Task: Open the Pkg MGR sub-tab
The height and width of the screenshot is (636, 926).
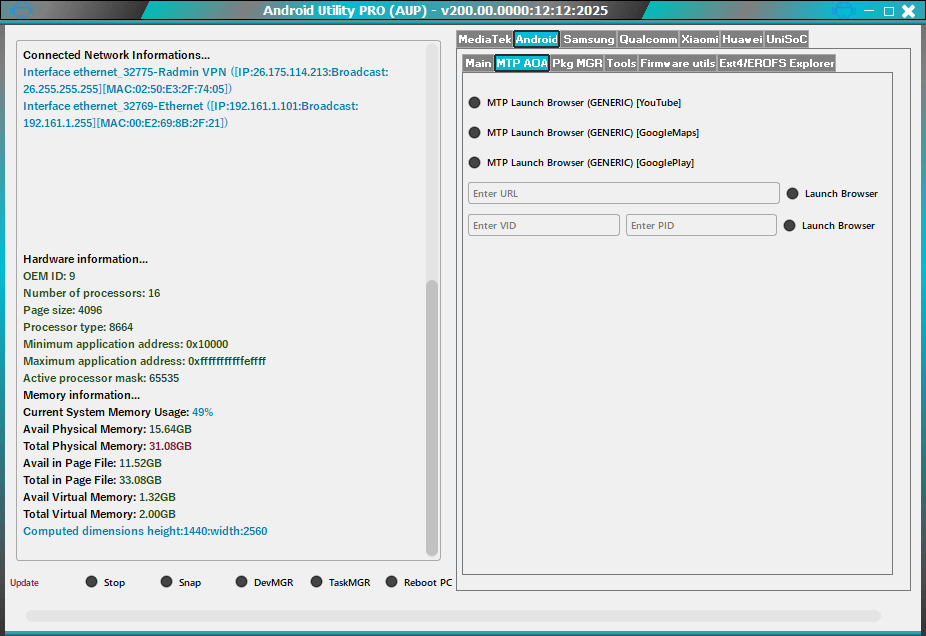Action: (577, 63)
